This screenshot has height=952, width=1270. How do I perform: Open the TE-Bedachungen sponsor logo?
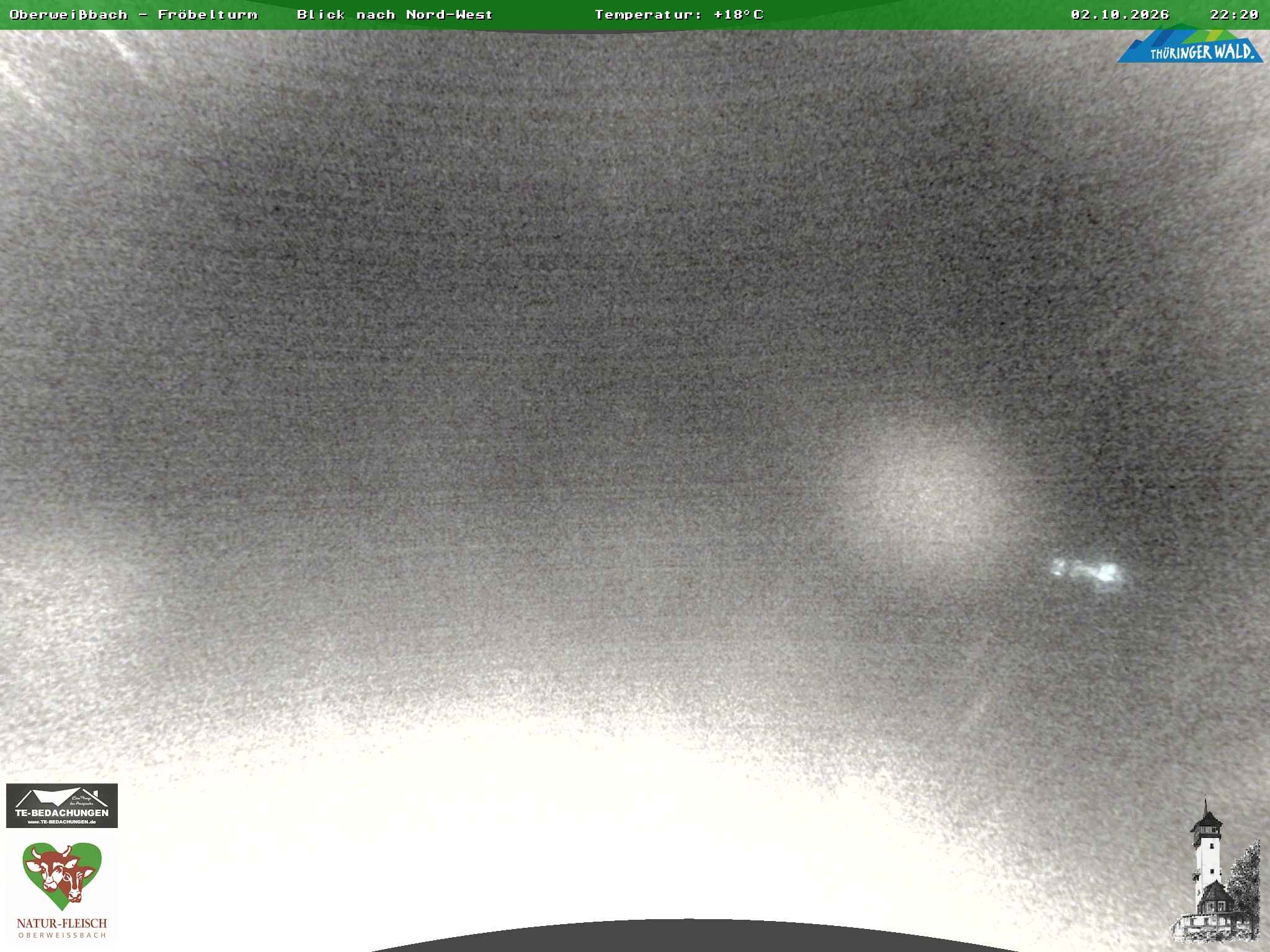(x=62, y=805)
